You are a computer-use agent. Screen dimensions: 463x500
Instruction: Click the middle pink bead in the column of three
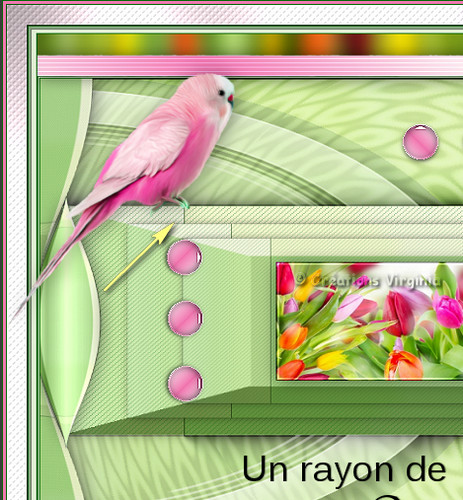(x=185, y=318)
